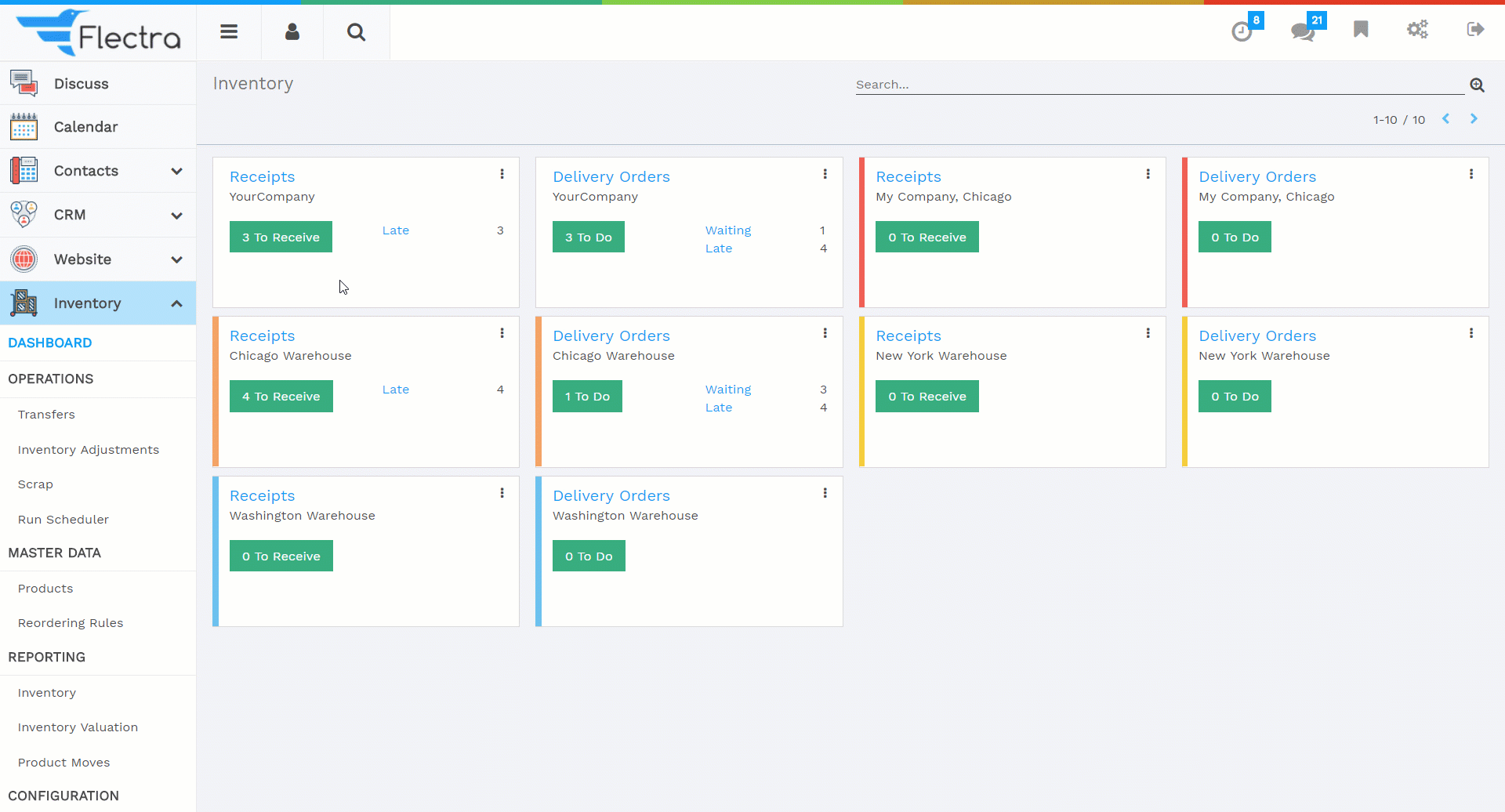Open Discuss from the sidebar

81,84
